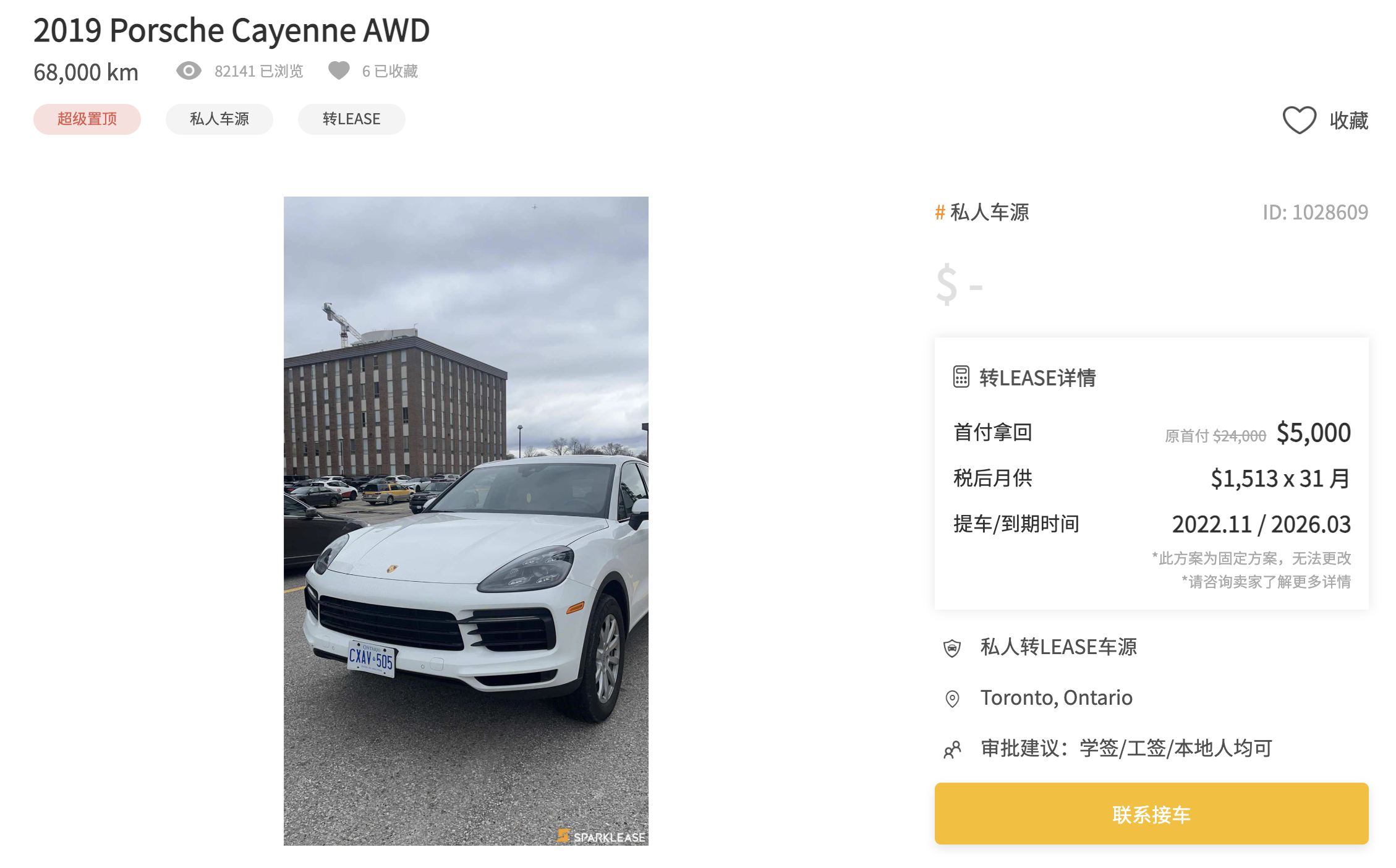Click the 收藏 label beside heart

[x=1349, y=120]
